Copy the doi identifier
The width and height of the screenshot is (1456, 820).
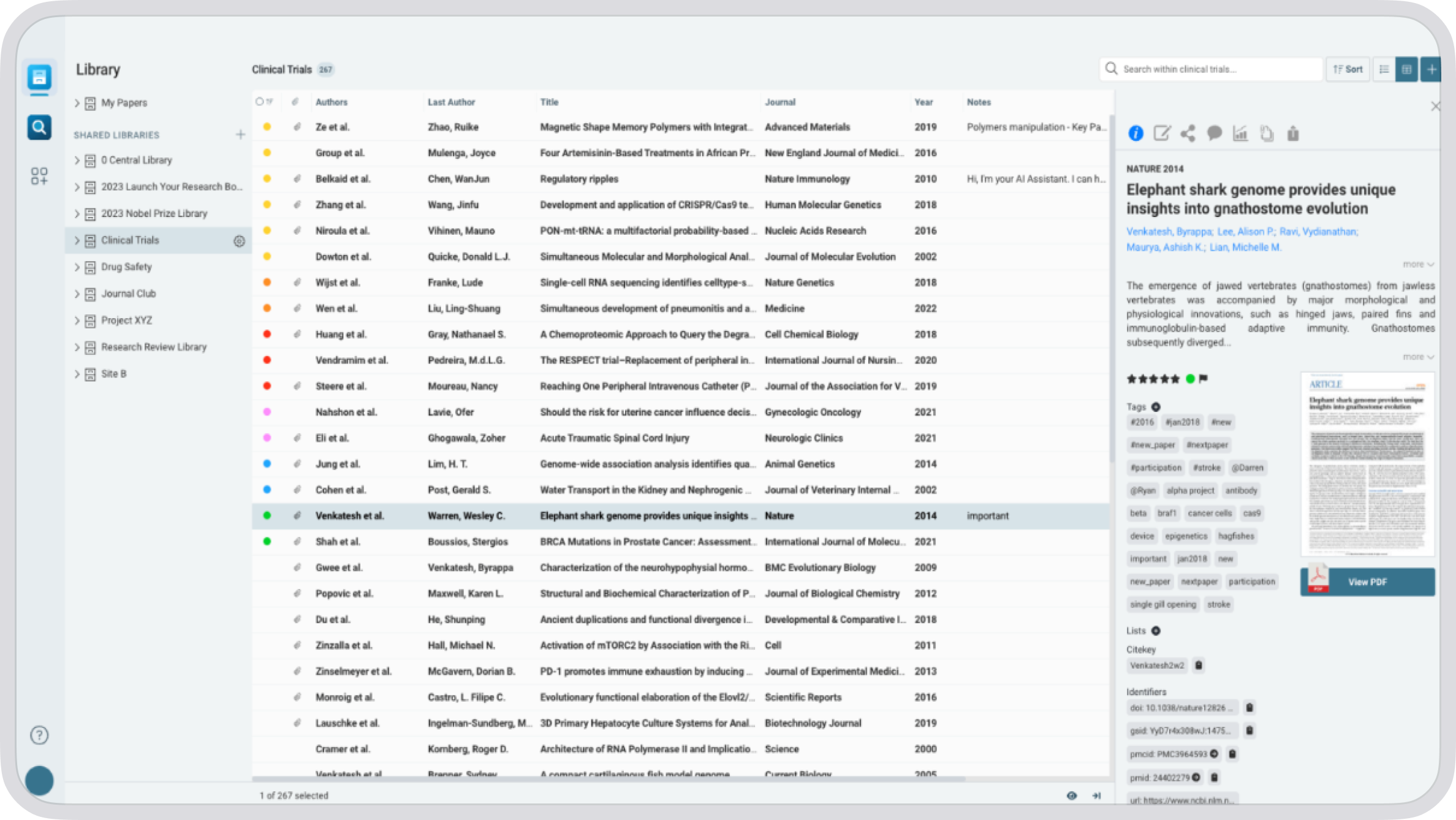coord(1249,708)
